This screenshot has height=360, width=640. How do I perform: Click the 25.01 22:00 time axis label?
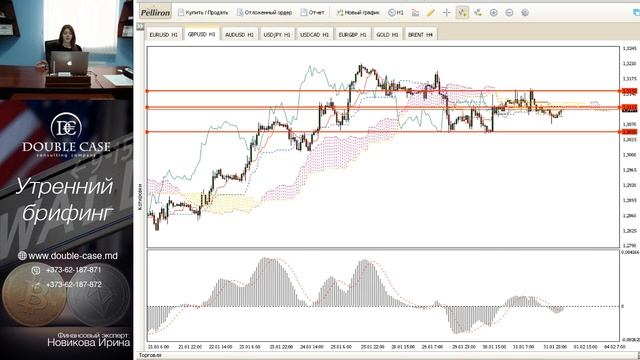[x=372, y=347]
